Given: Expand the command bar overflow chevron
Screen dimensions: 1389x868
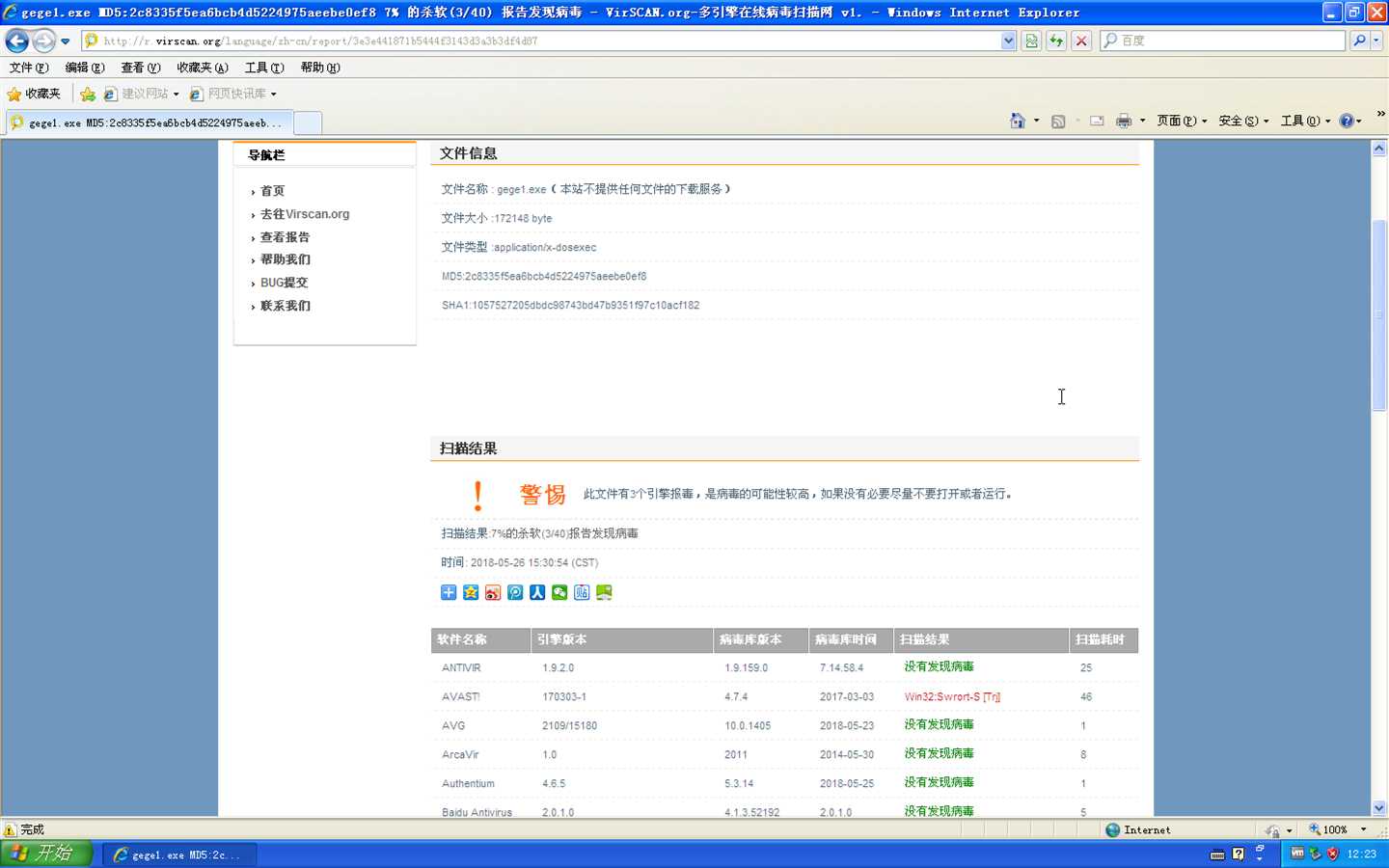Looking at the screenshot, I should tap(1380, 114).
